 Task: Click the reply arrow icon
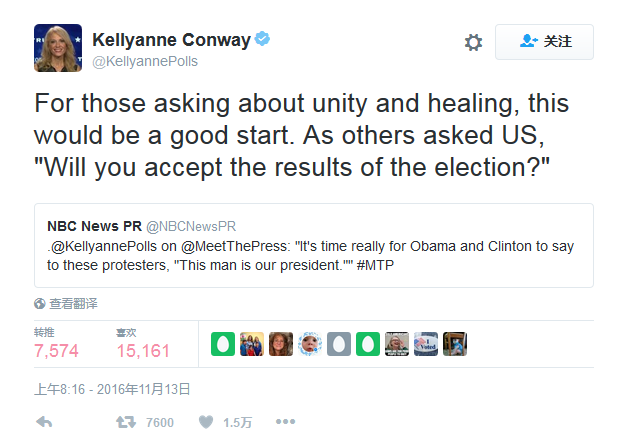point(44,422)
